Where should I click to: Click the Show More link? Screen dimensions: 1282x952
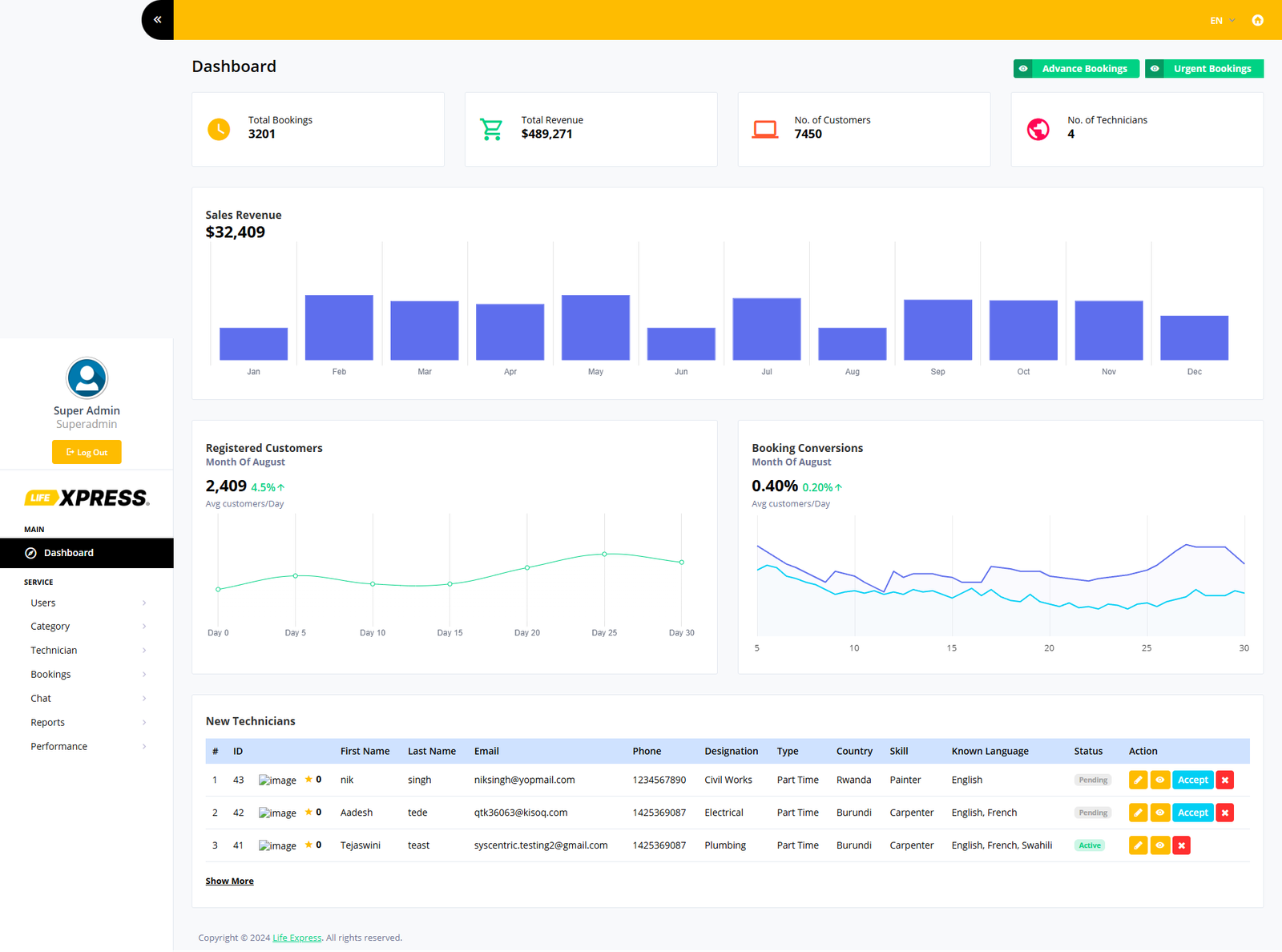229,881
